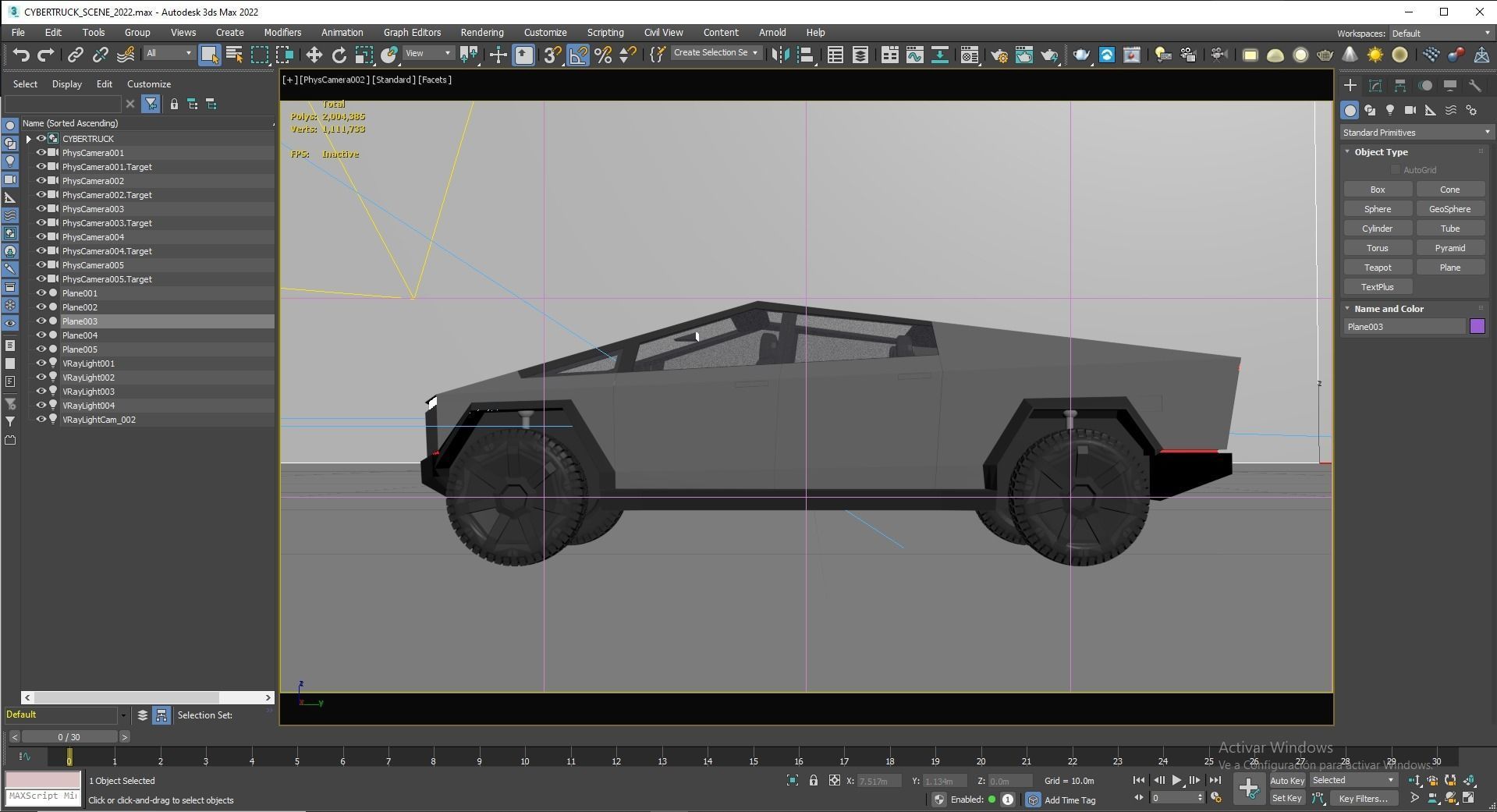Open Scene Explorer Display menu

(67, 84)
